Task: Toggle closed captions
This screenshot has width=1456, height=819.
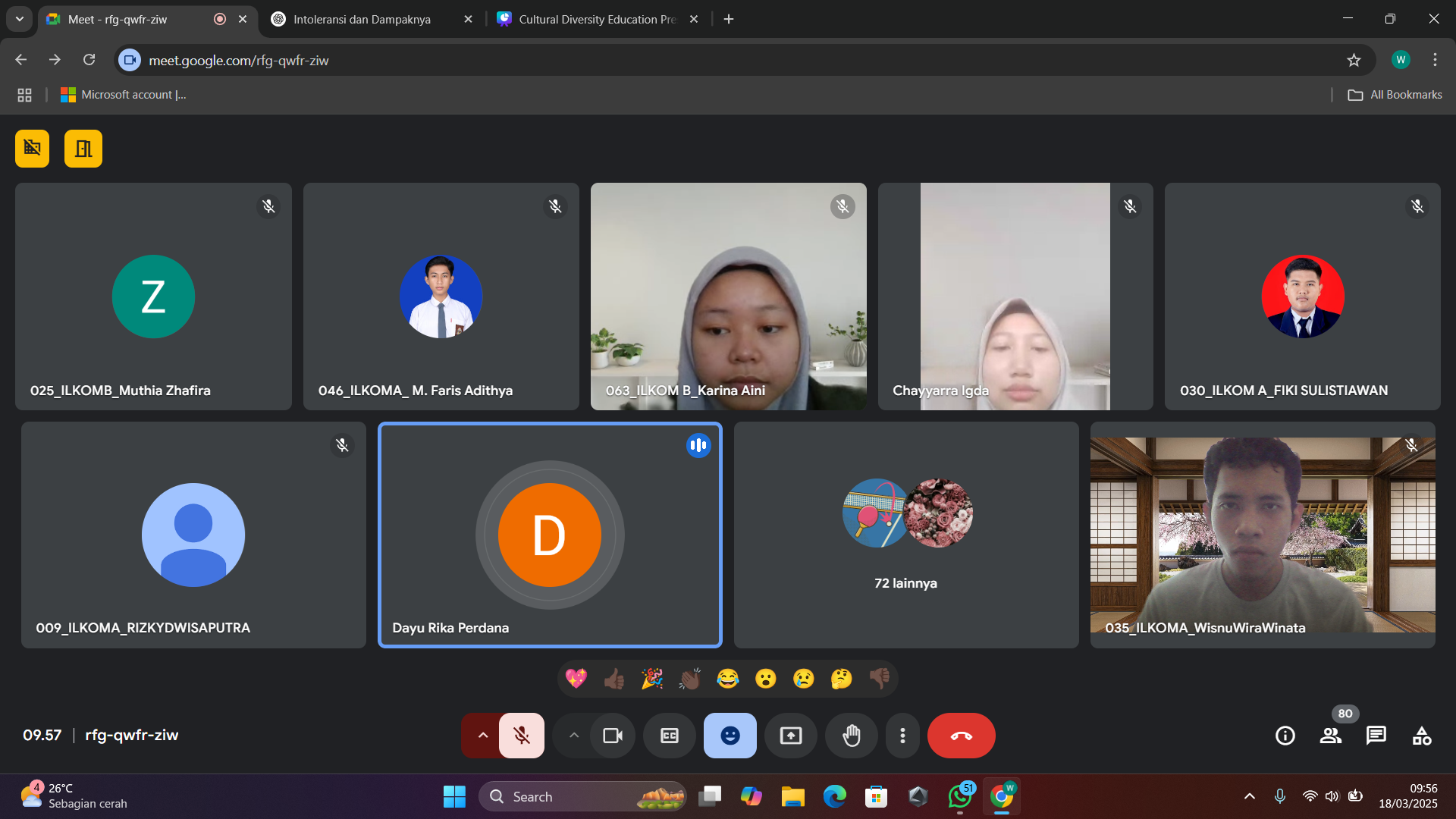Action: 670,736
